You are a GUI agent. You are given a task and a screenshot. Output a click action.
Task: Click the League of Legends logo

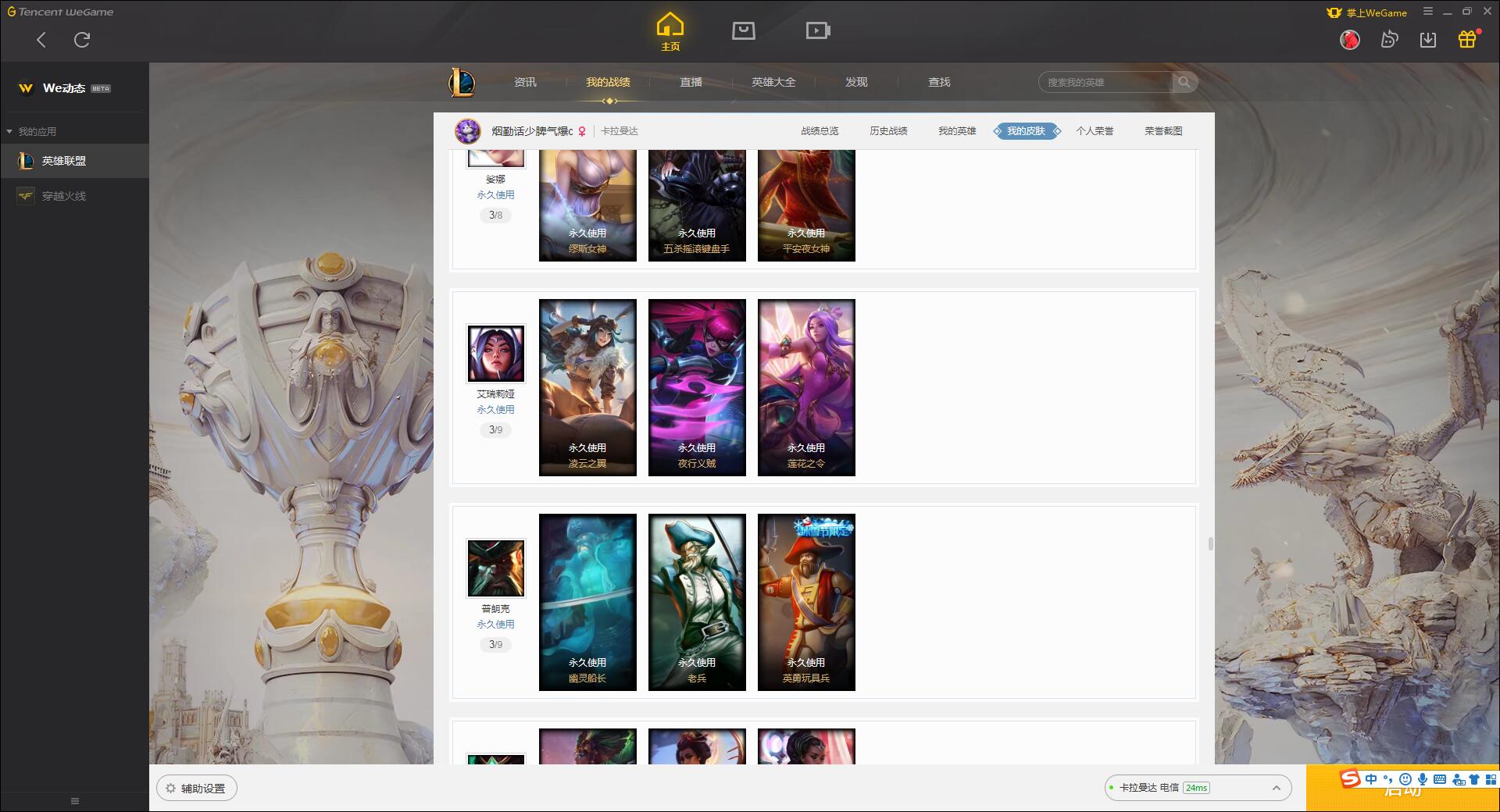pos(462,82)
